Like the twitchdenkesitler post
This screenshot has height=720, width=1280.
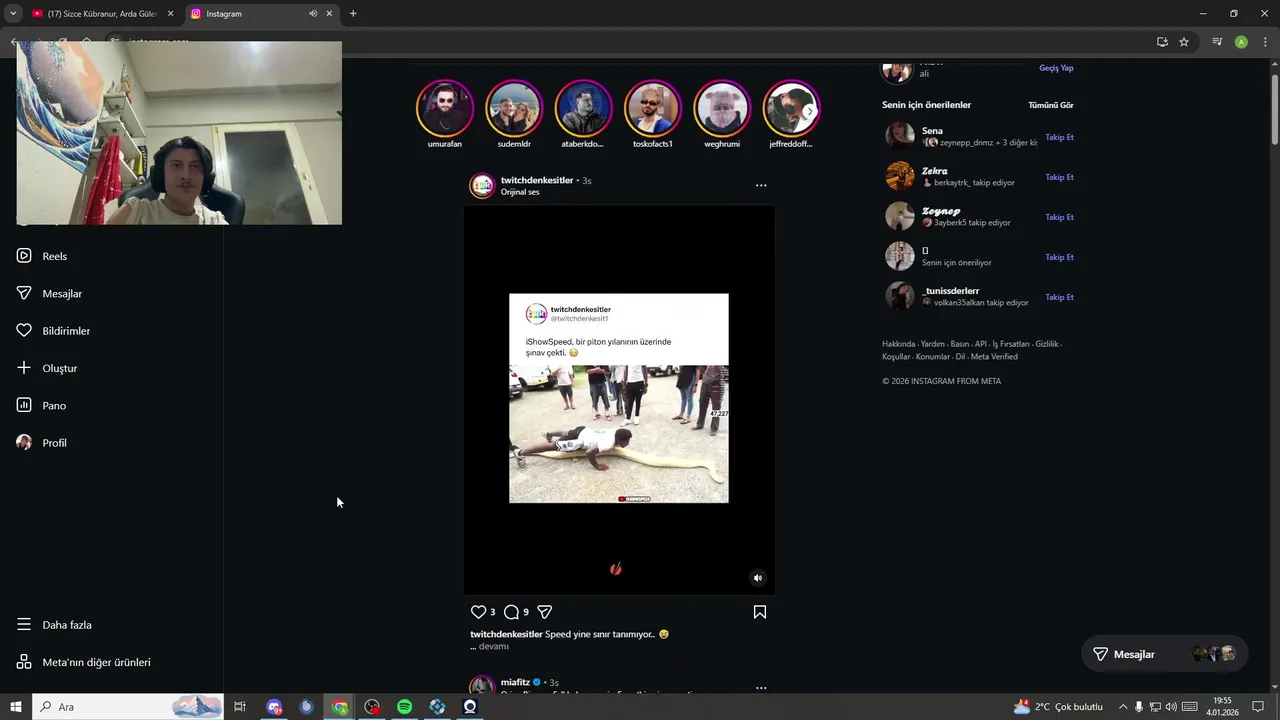coord(478,612)
